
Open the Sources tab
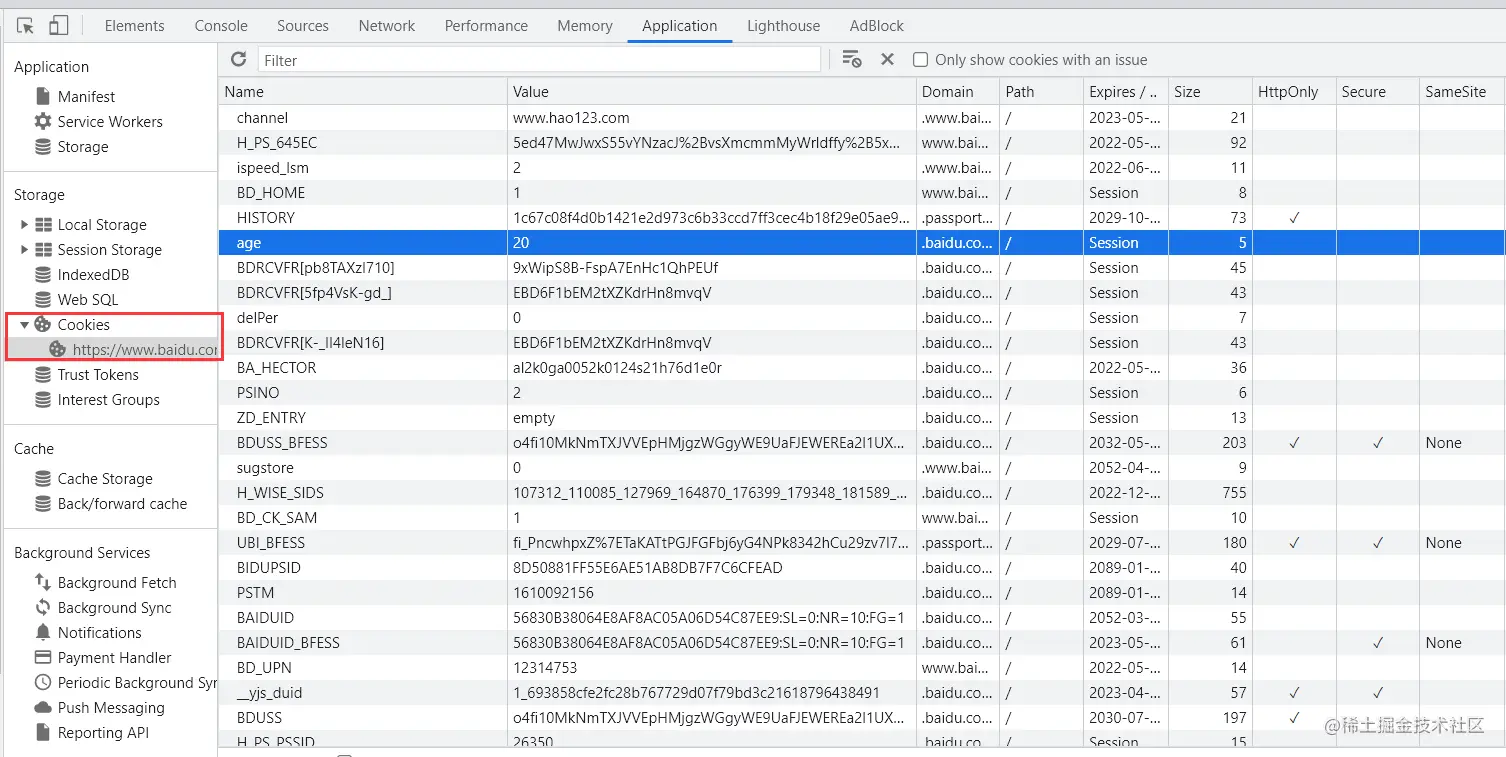tap(303, 26)
